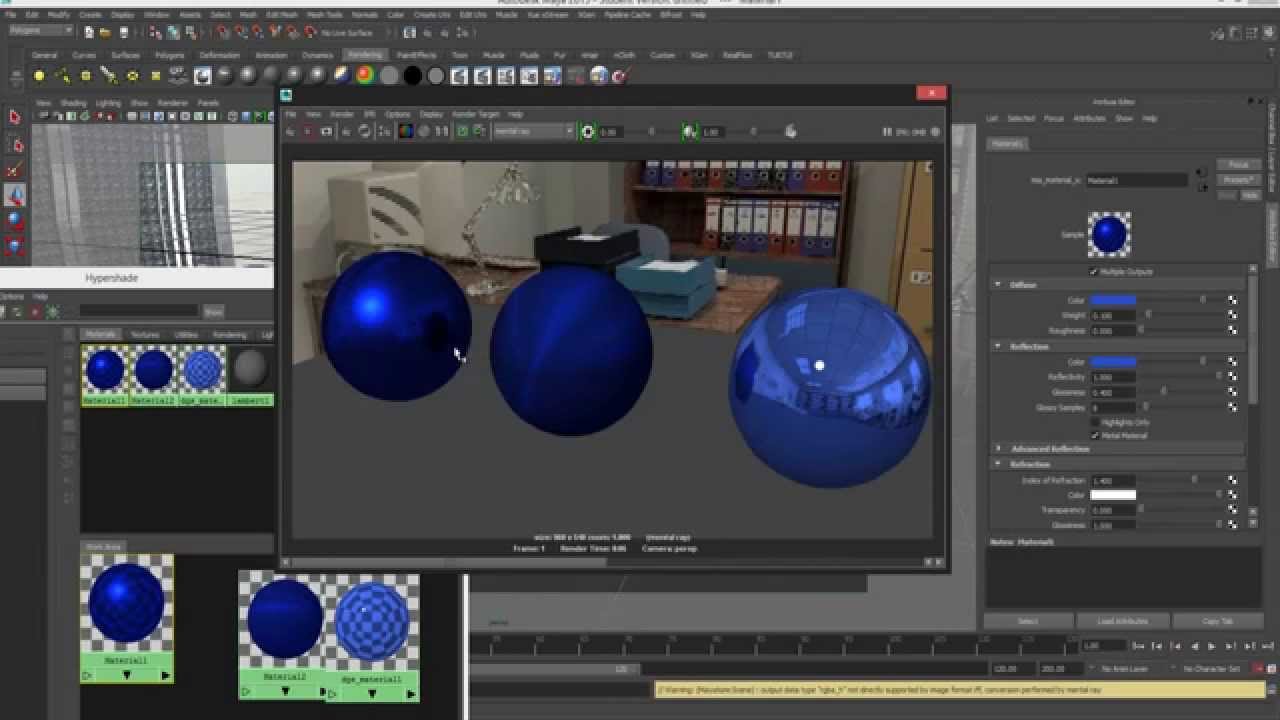The width and height of the screenshot is (1280, 720).
Task: Select the lambert1 swatch in Hypershade
Action: [251, 375]
